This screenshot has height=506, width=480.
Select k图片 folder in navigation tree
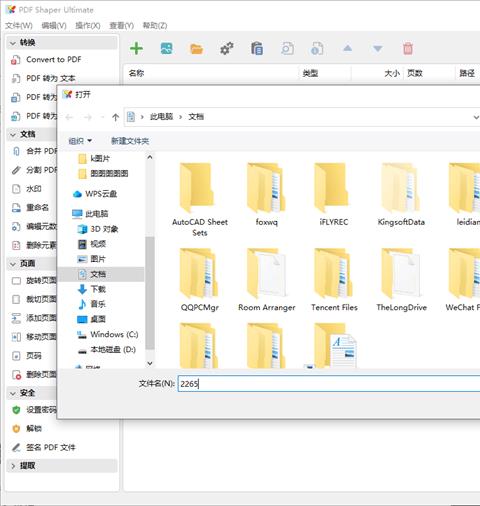tap(94, 159)
